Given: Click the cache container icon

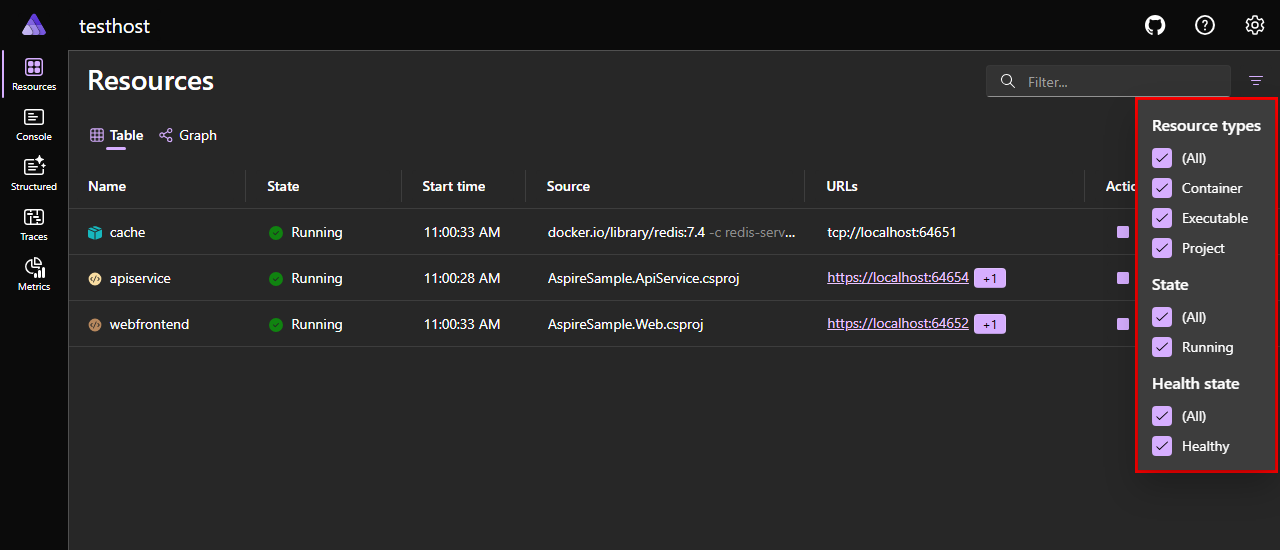Looking at the screenshot, I should point(95,232).
